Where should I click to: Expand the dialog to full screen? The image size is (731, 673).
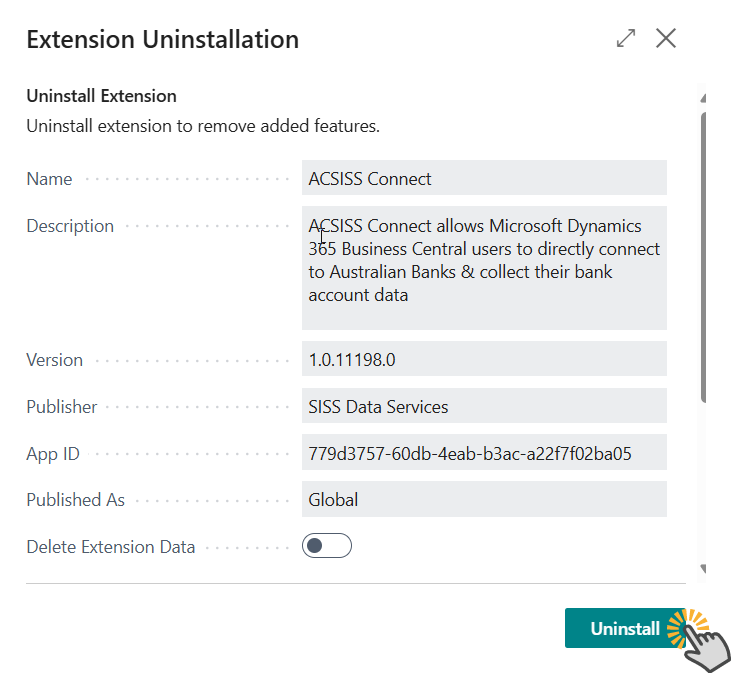click(x=626, y=39)
